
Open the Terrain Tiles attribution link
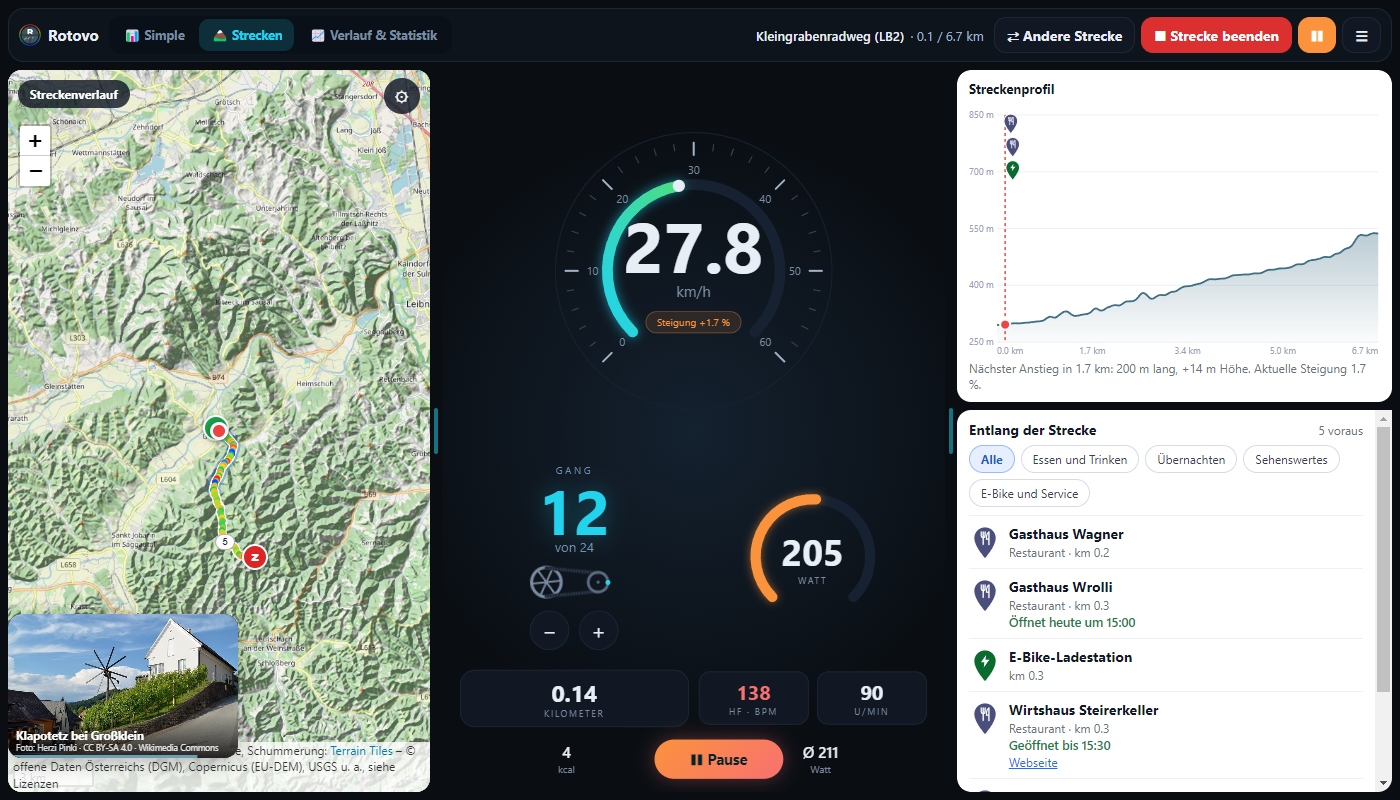[362, 750]
